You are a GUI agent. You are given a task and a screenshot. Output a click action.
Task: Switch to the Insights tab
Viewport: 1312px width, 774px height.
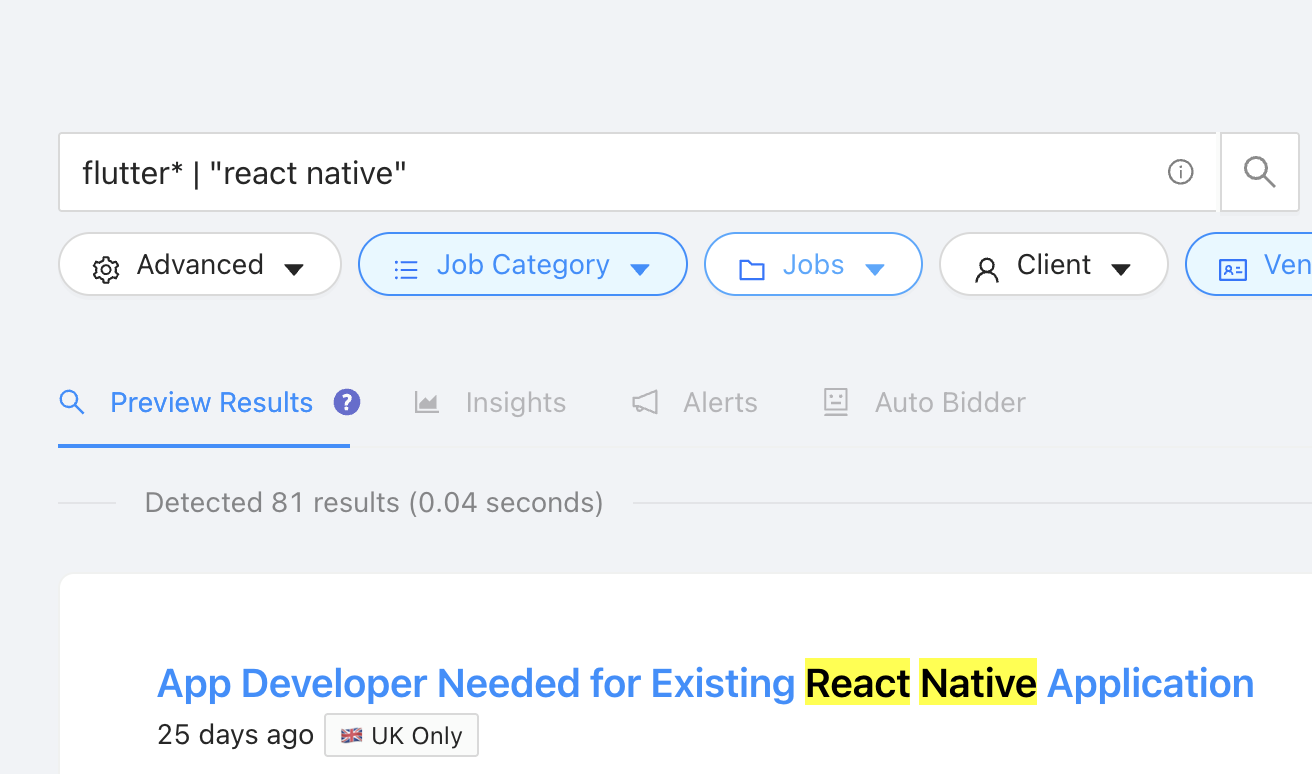coord(515,402)
